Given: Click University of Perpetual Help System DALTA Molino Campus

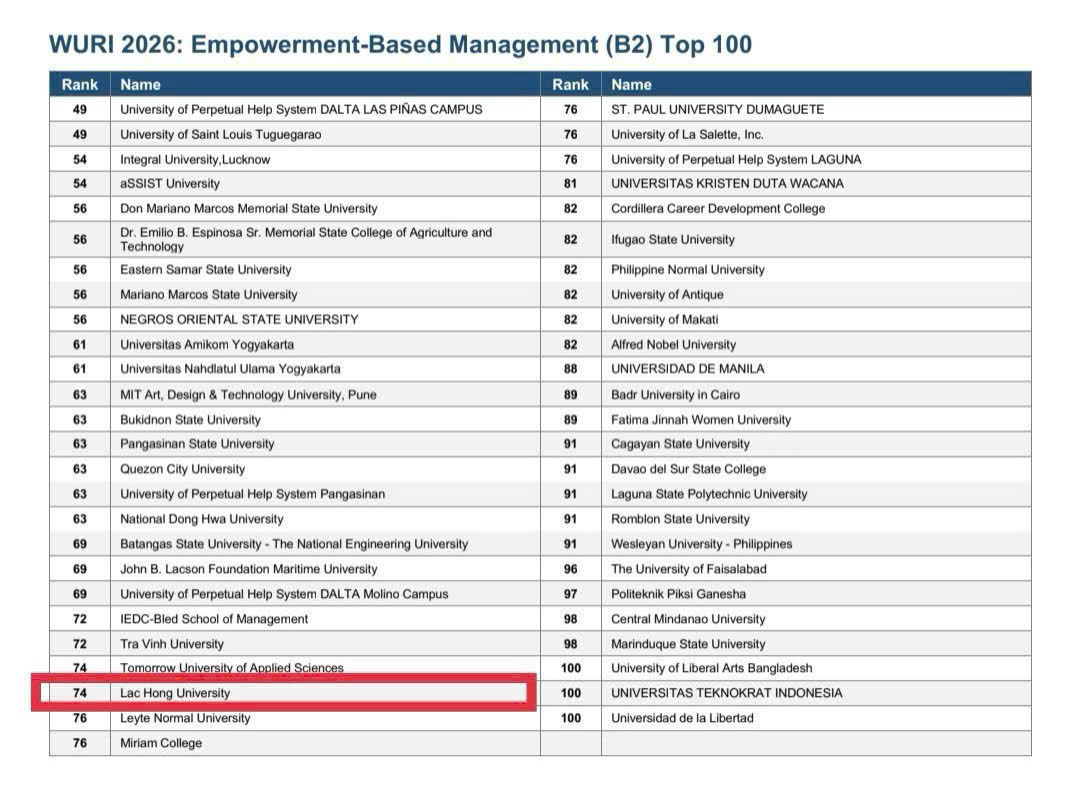Looking at the screenshot, I should [284, 594].
